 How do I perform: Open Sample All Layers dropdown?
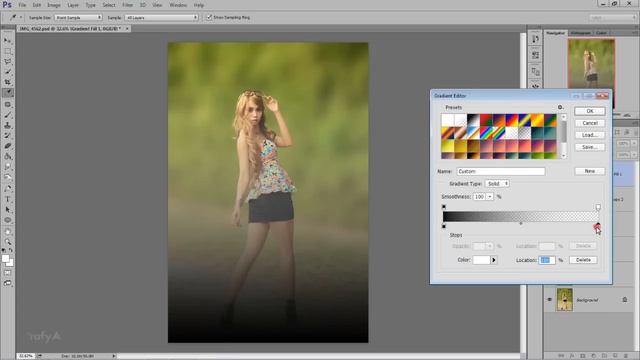click(x=161, y=18)
